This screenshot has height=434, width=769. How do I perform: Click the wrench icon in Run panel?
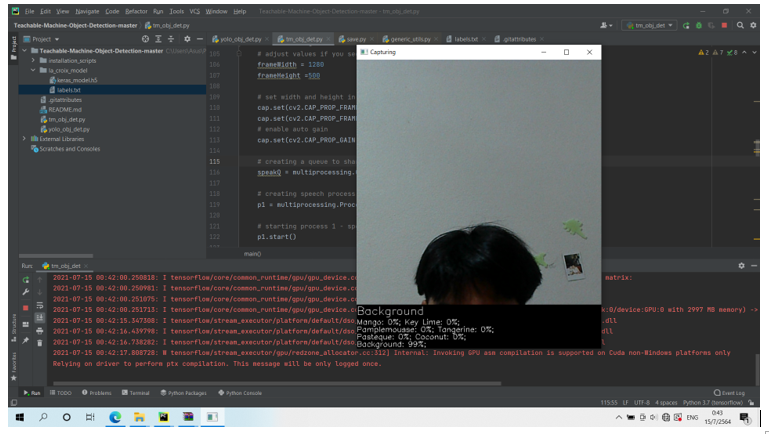(x=26, y=292)
